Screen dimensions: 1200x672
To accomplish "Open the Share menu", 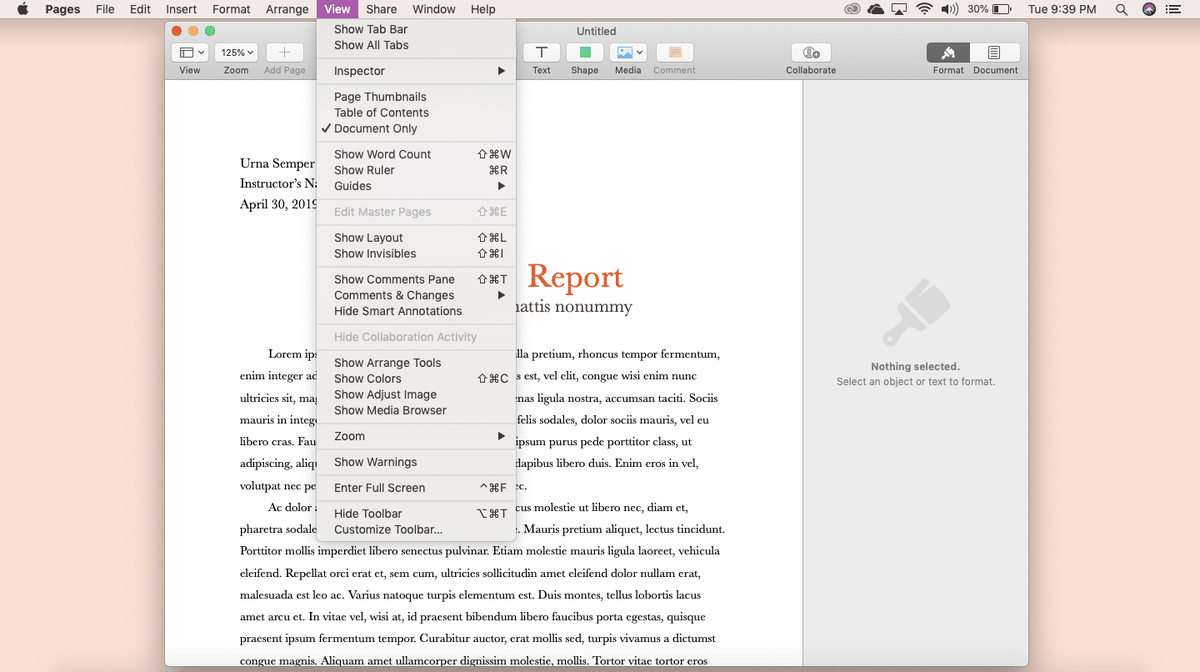I will (381, 9).
